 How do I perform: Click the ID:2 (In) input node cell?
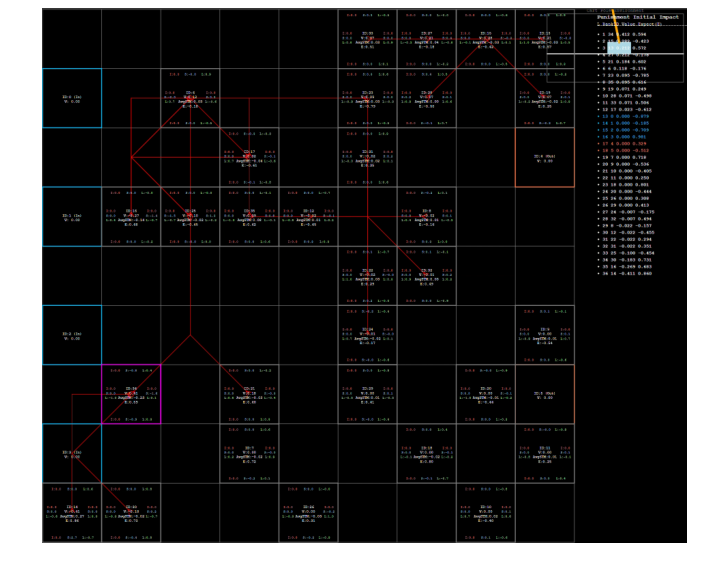click(71, 335)
